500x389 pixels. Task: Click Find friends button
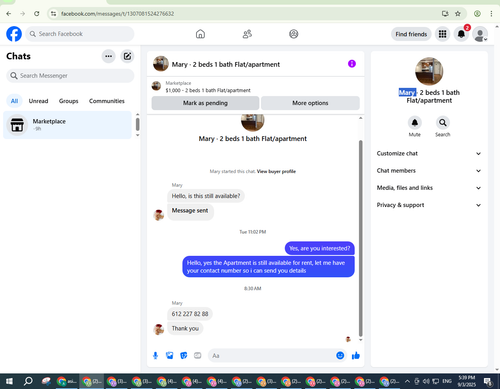point(411,34)
